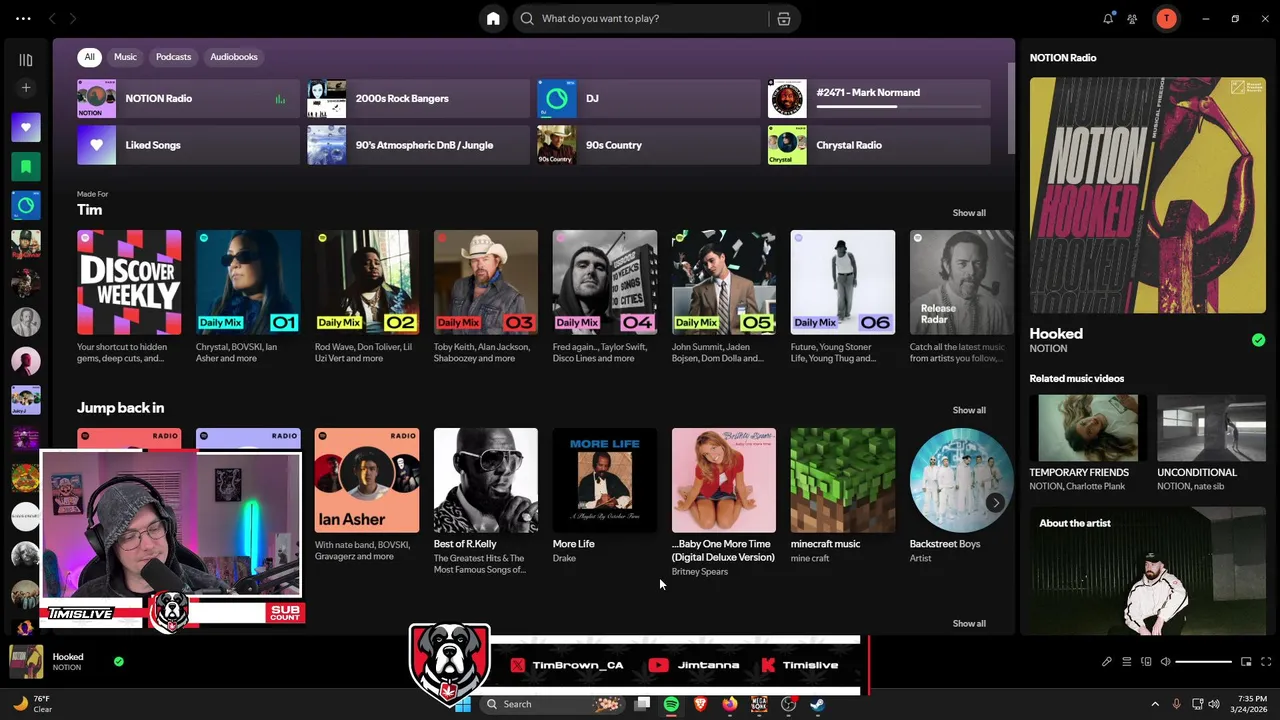
Task: Open the DJ shortcut tile
Action: pyautogui.click(x=649, y=99)
